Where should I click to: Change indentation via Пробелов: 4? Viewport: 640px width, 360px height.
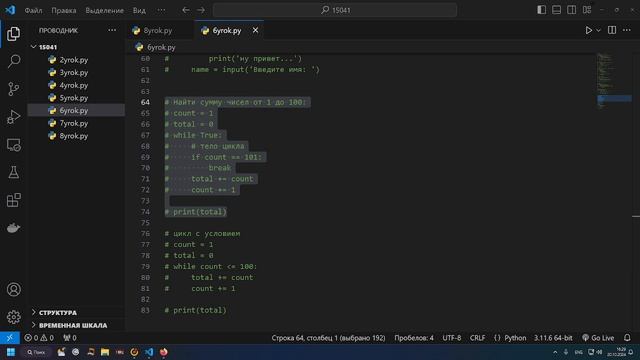click(414, 338)
